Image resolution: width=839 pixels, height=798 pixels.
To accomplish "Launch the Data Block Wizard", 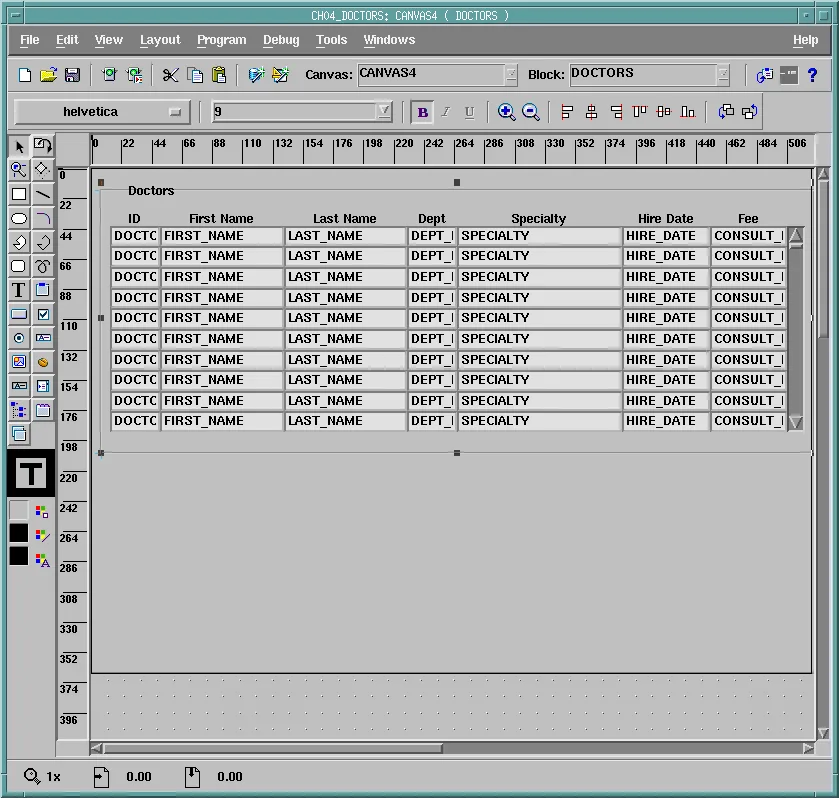I will [256, 75].
